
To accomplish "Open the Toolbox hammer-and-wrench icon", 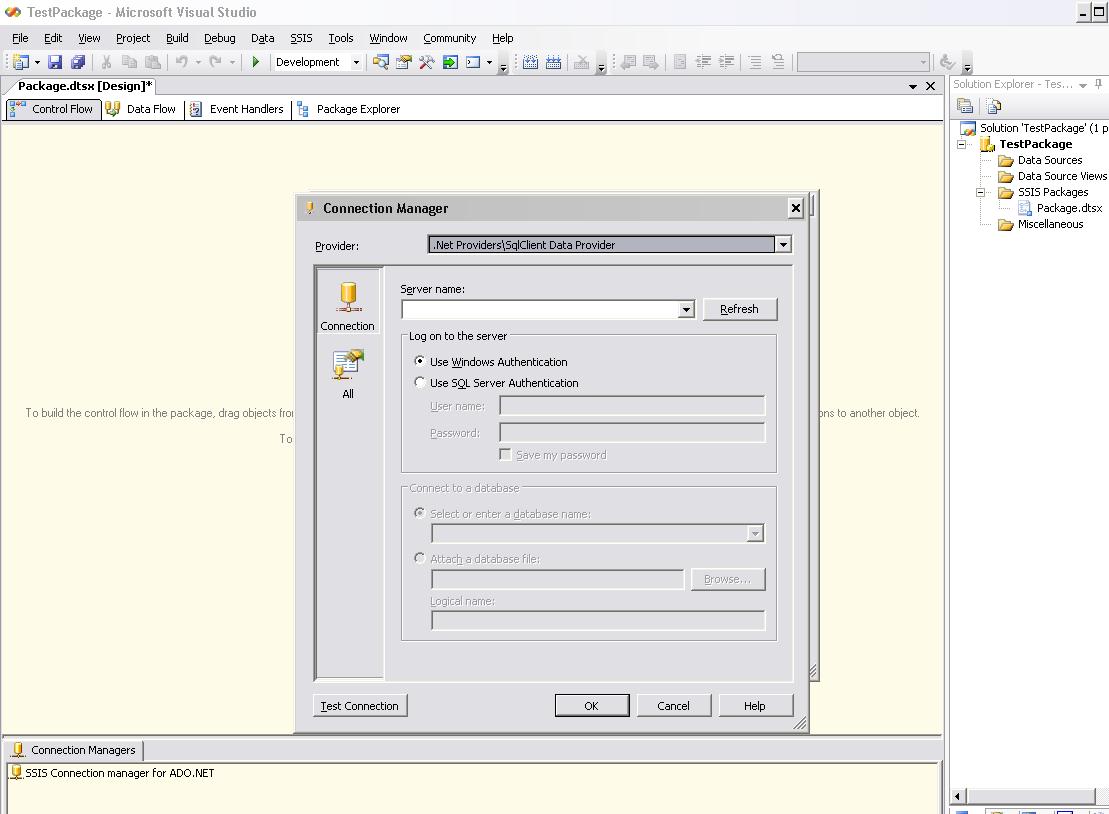I will coord(427,62).
